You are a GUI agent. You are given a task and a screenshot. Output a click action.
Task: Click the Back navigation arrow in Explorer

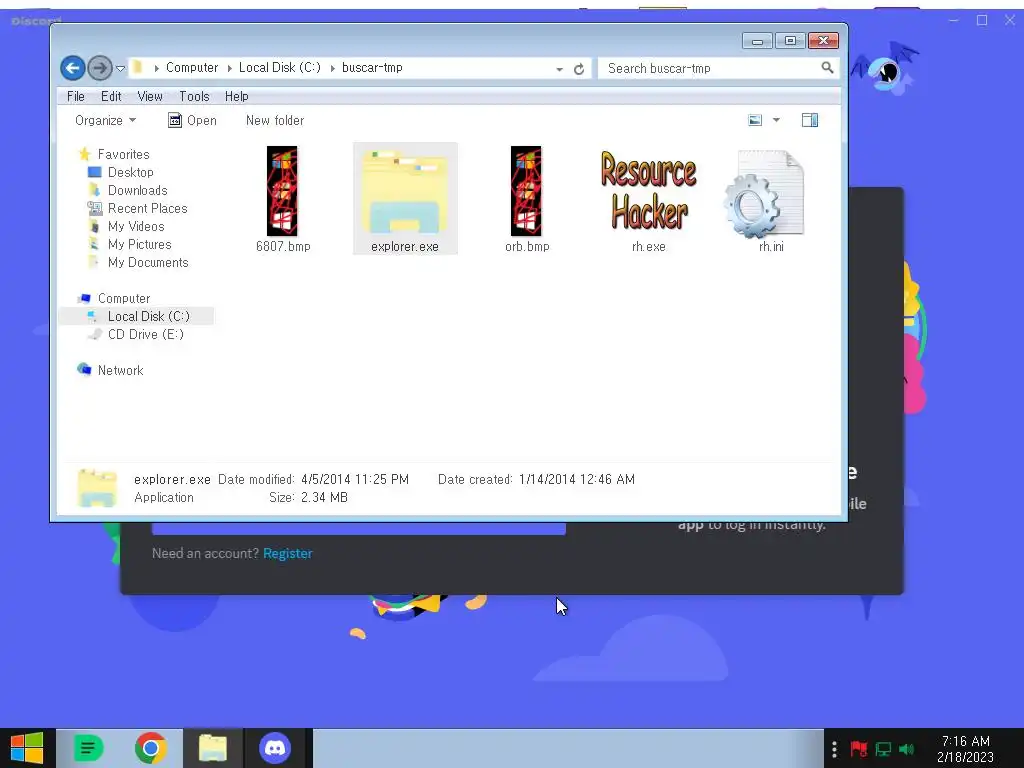(72, 68)
